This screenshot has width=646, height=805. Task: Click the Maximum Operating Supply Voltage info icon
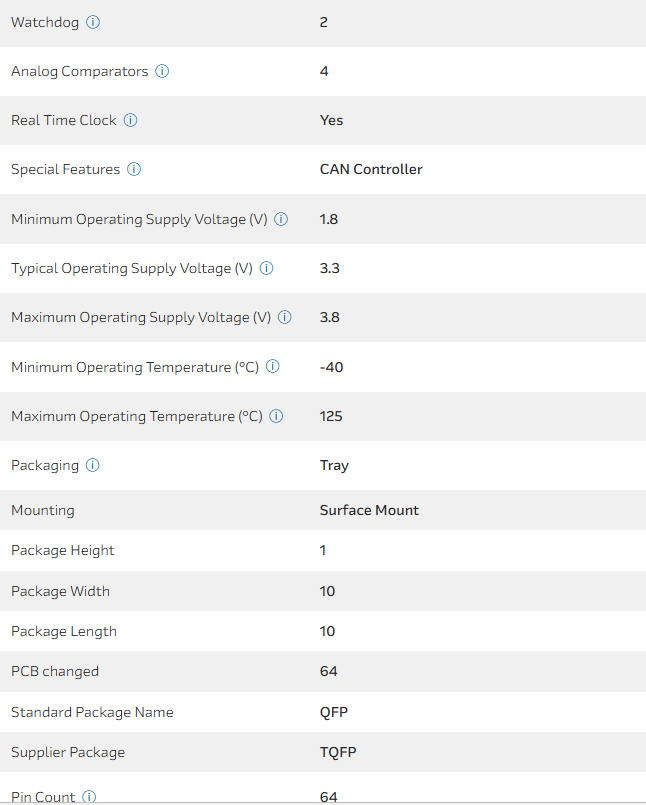click(x=285, y=317)
